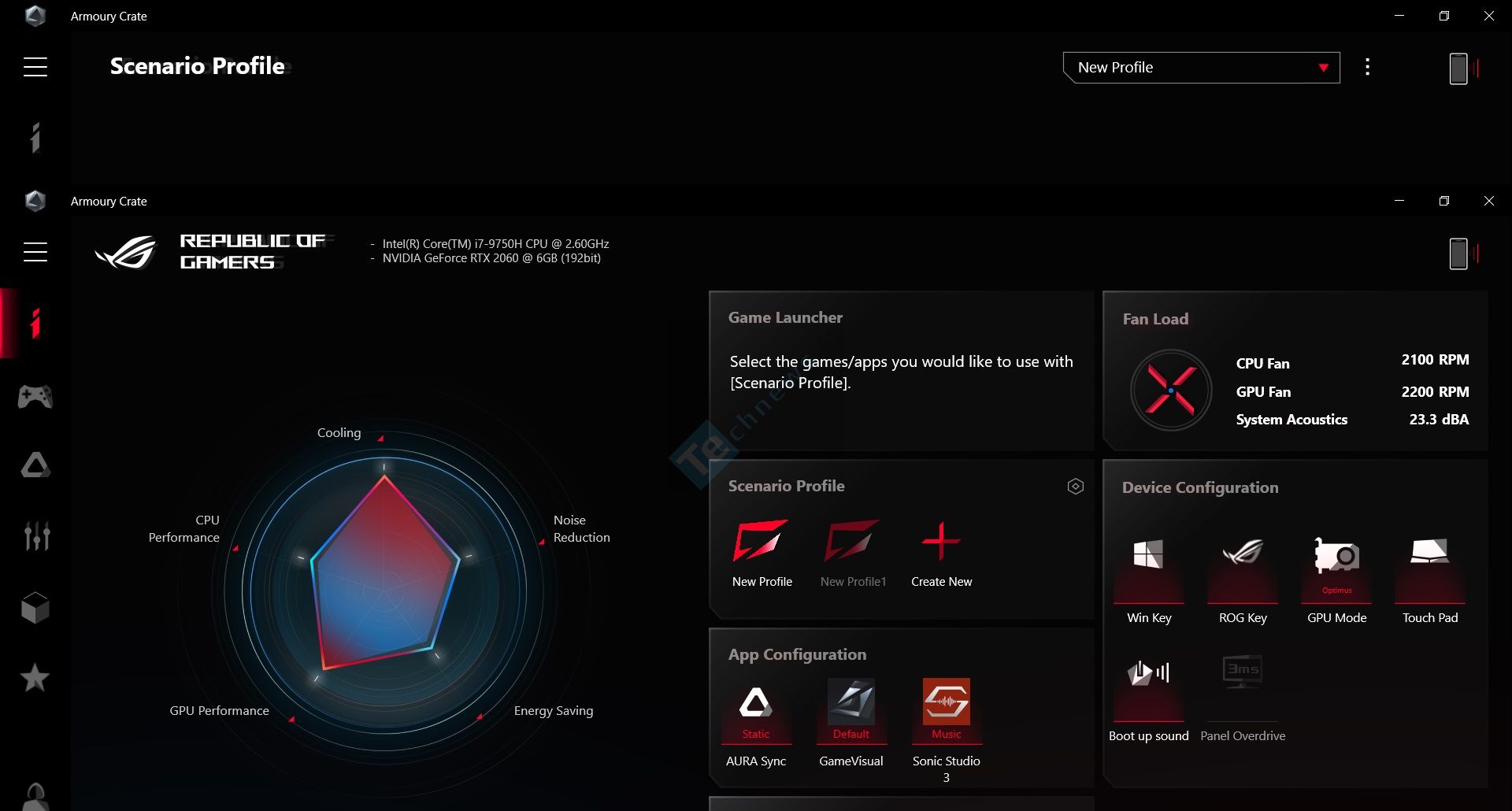The width and height of the screenshot is (1512, 811).
Task: Click the Home icon in back window sidebar
Action: pyautogui.click(x=35, y=138)
